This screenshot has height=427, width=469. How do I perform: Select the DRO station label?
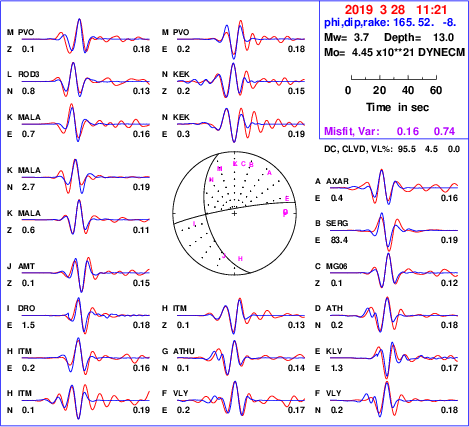click(26, 308)
